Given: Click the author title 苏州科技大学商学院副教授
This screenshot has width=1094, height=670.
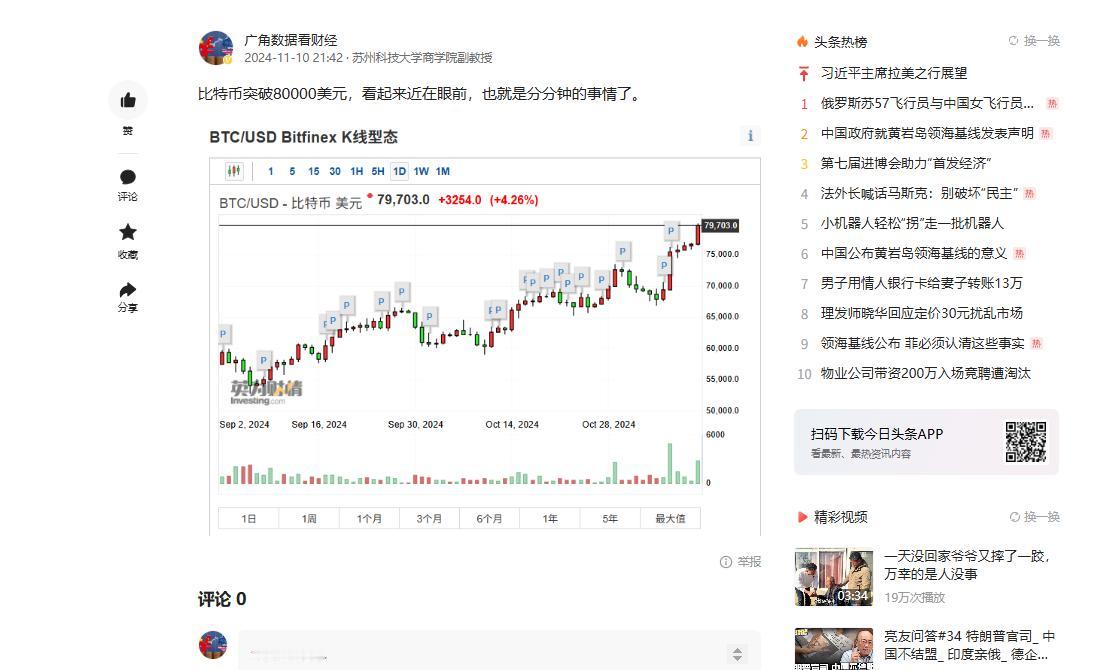Looking at the screenshot, I should [422, 58].
